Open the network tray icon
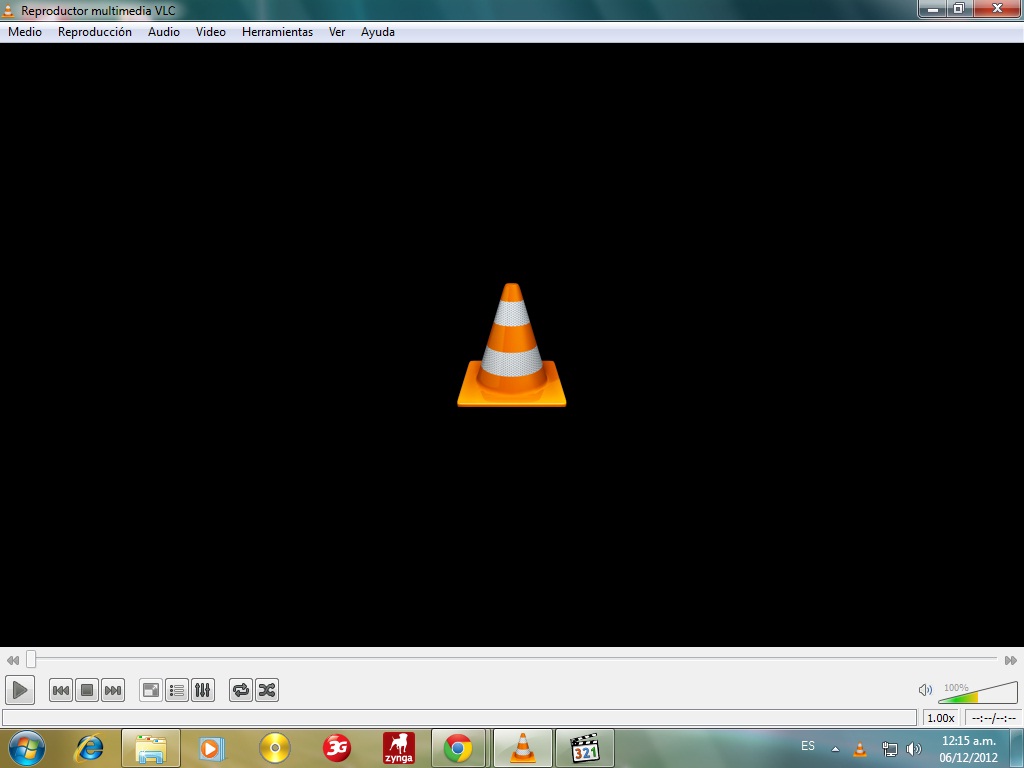The image size is (1024, 768). tap(889, 749)
